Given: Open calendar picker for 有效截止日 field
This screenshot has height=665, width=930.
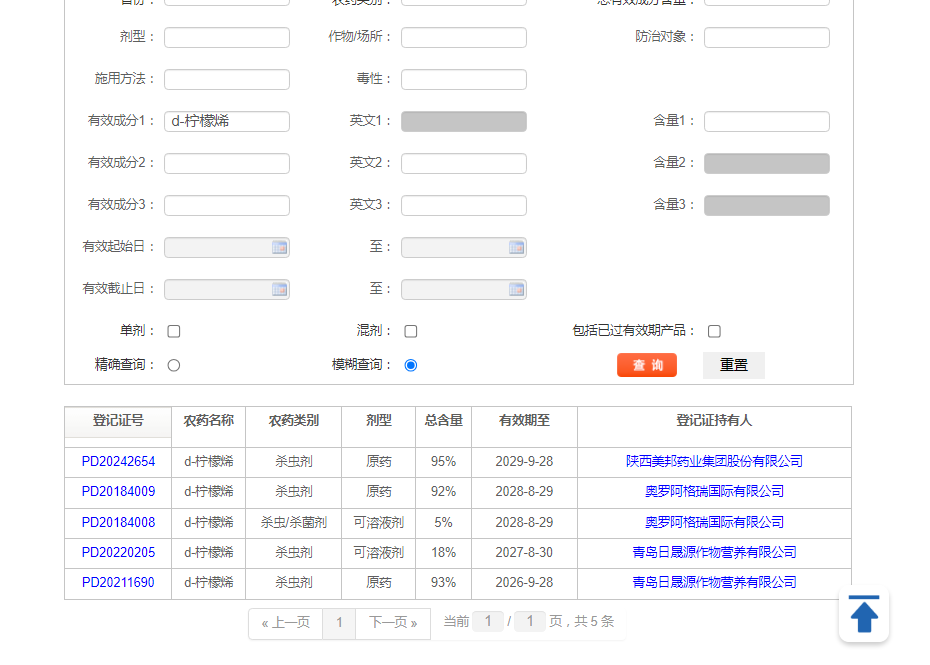Looking at the screenshot, I should coord(280,289).
